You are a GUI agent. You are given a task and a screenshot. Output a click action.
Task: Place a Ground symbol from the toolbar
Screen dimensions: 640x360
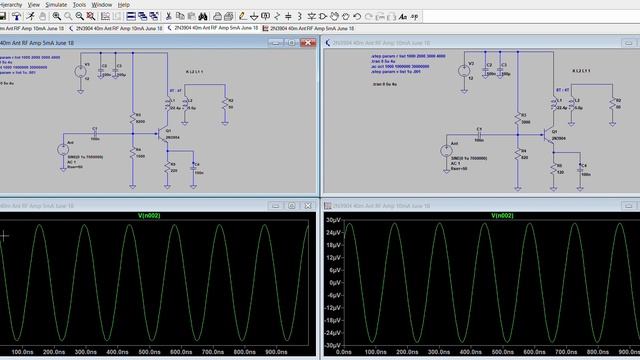pyautogui.click(x=254, y=16)
